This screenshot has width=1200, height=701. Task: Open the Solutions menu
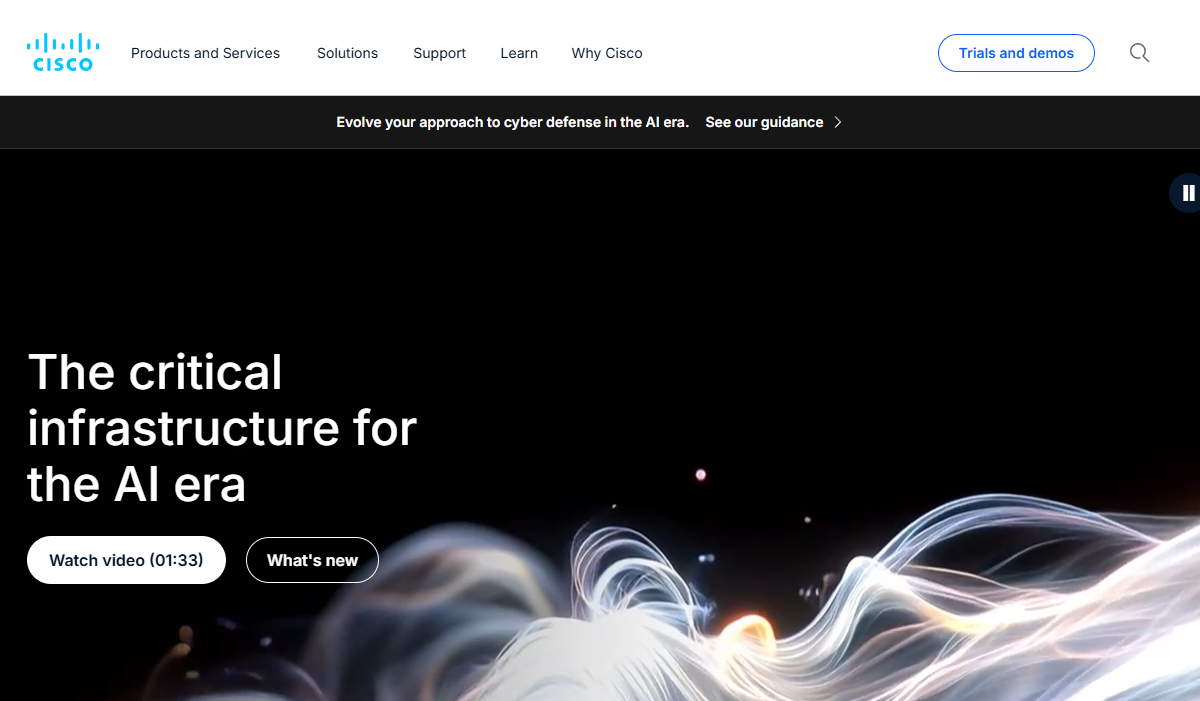(347, 53)
